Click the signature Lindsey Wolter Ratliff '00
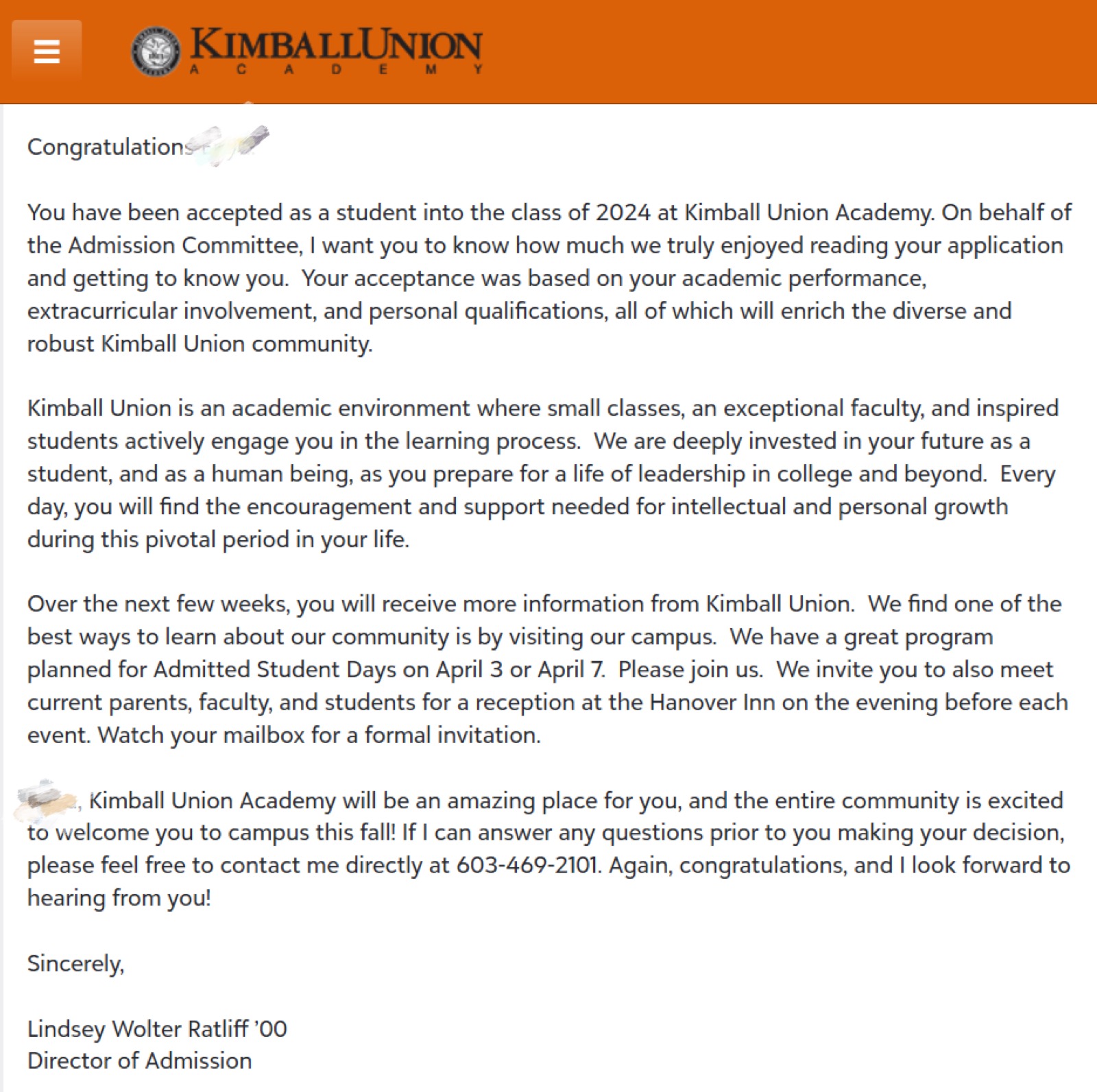The height and width of the screenshot is (1092, 1097). pyautogui.click(x=157, y=1029)
